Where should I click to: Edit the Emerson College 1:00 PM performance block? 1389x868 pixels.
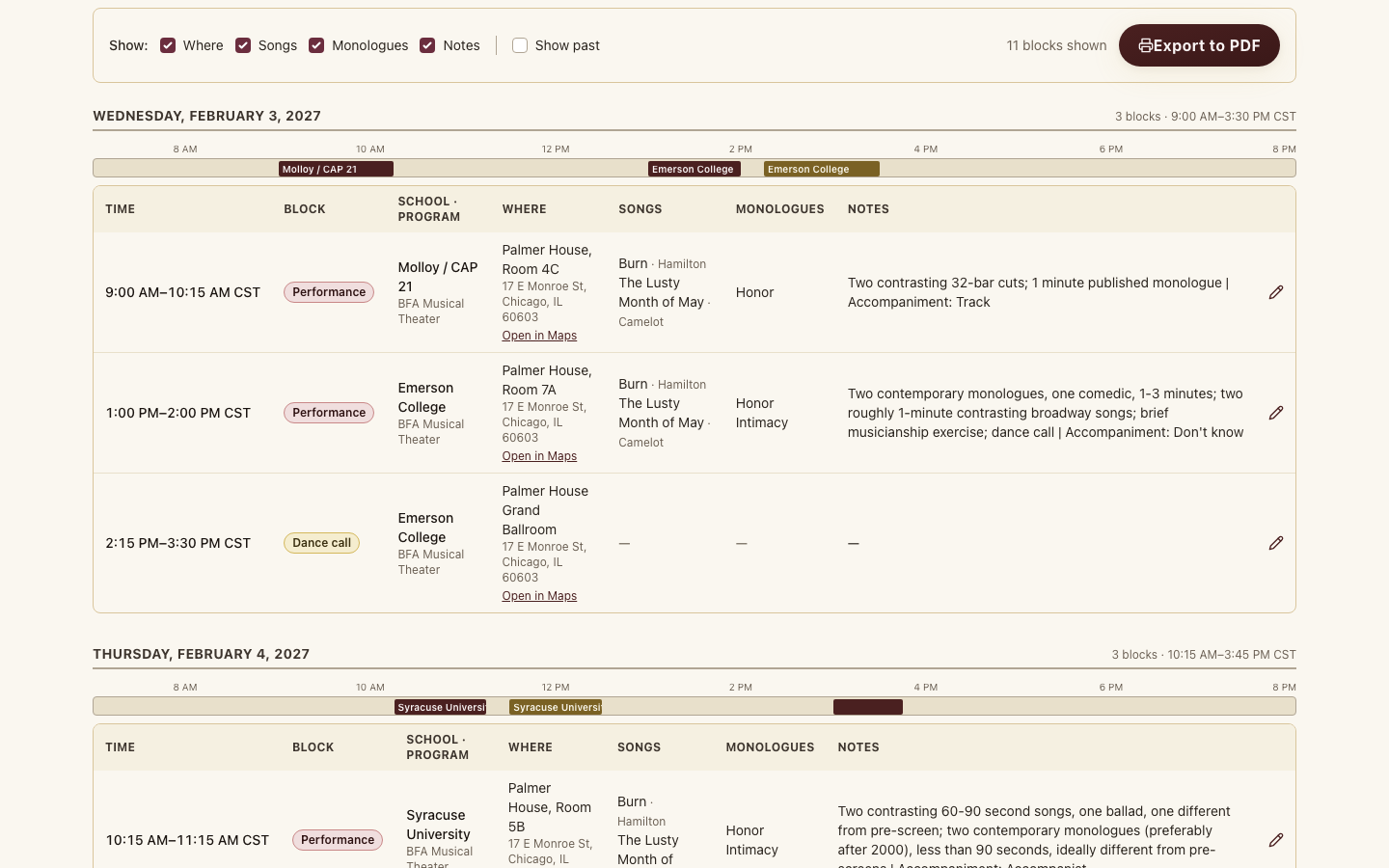(x=1275, y=413)
